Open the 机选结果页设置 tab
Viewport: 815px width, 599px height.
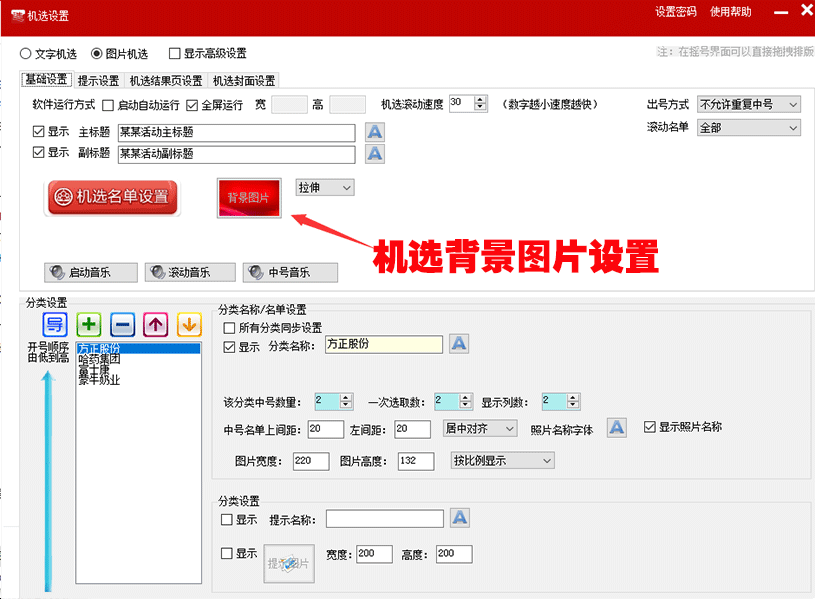pyautogui.click(x=166, y=81)
